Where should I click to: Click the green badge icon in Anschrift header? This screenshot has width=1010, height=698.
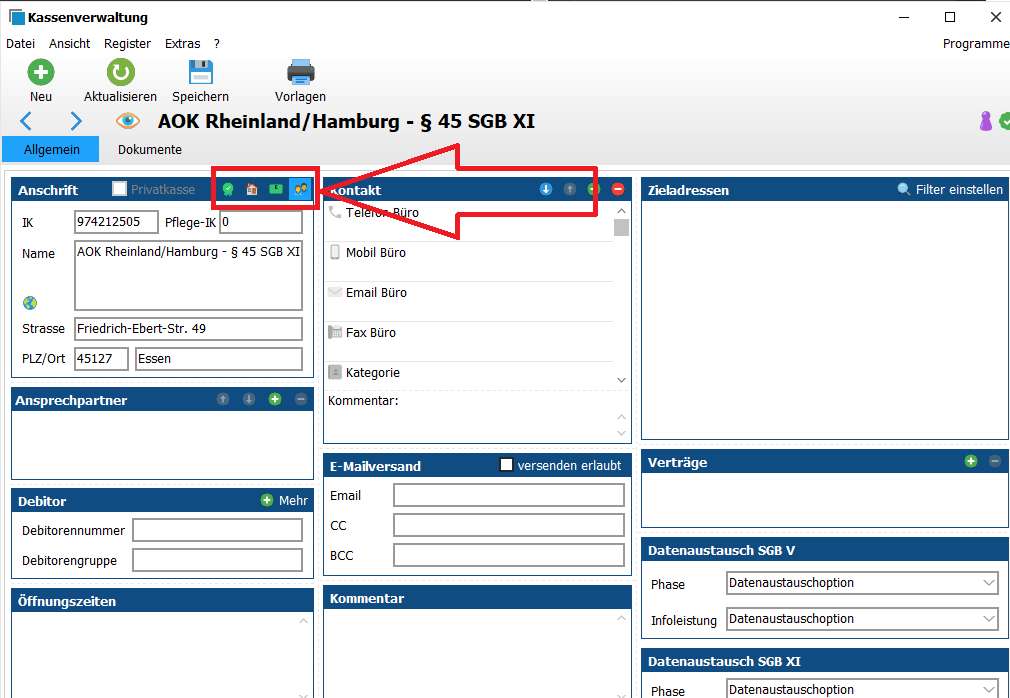[227, 189]
